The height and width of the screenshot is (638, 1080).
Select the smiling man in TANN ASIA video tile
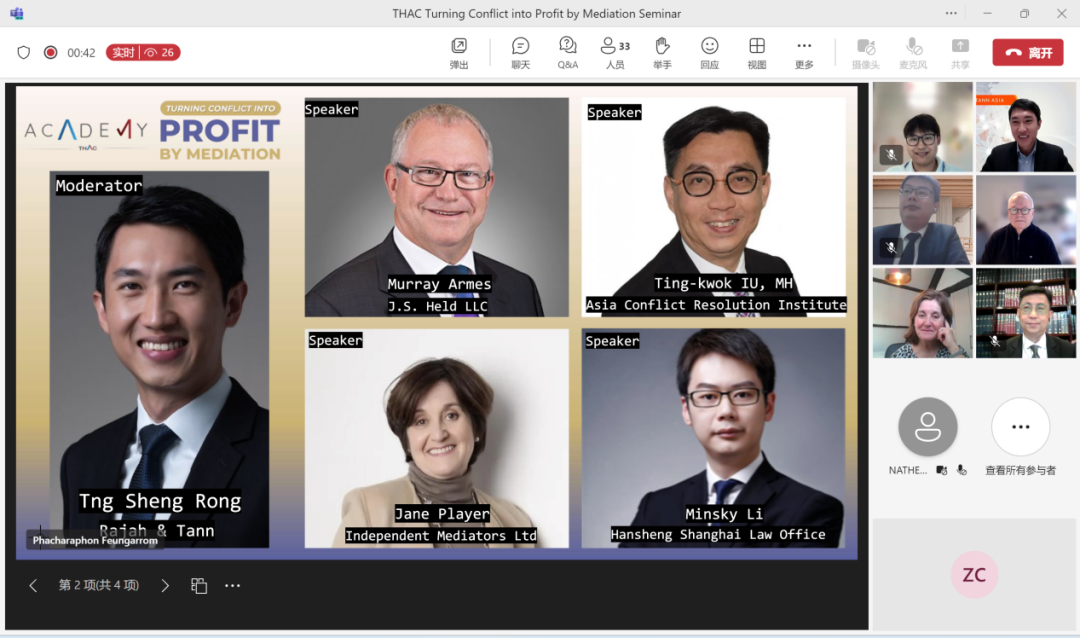pos(1026,127)
